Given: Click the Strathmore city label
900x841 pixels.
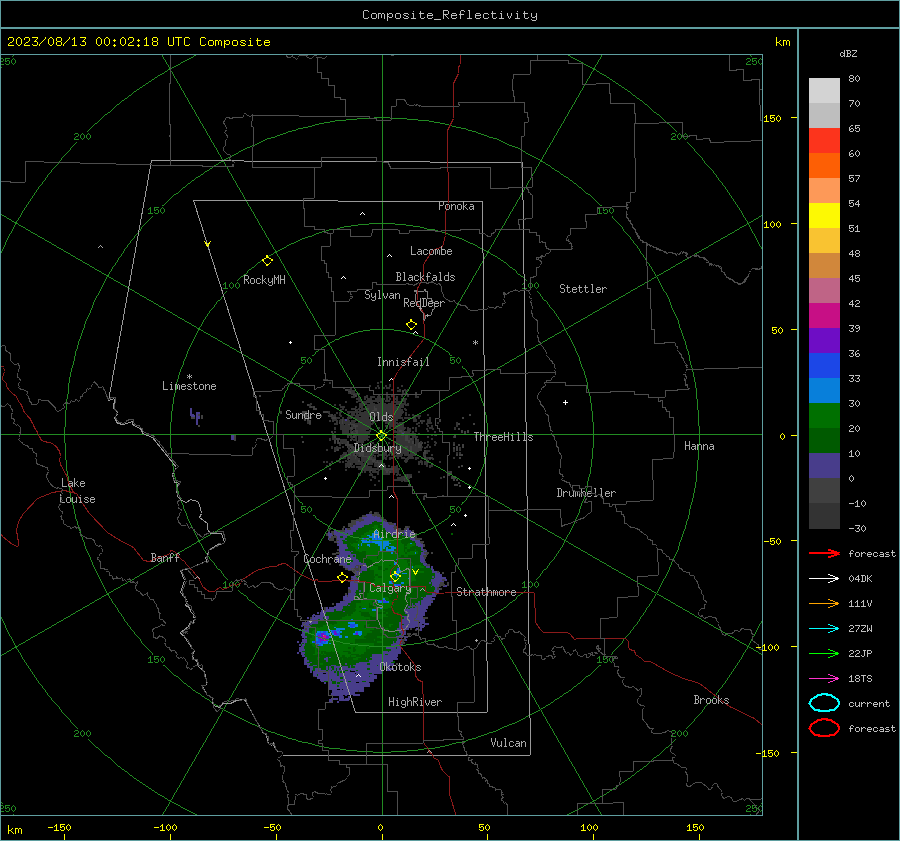Looking at the screenshot, I should click(486, 592).
